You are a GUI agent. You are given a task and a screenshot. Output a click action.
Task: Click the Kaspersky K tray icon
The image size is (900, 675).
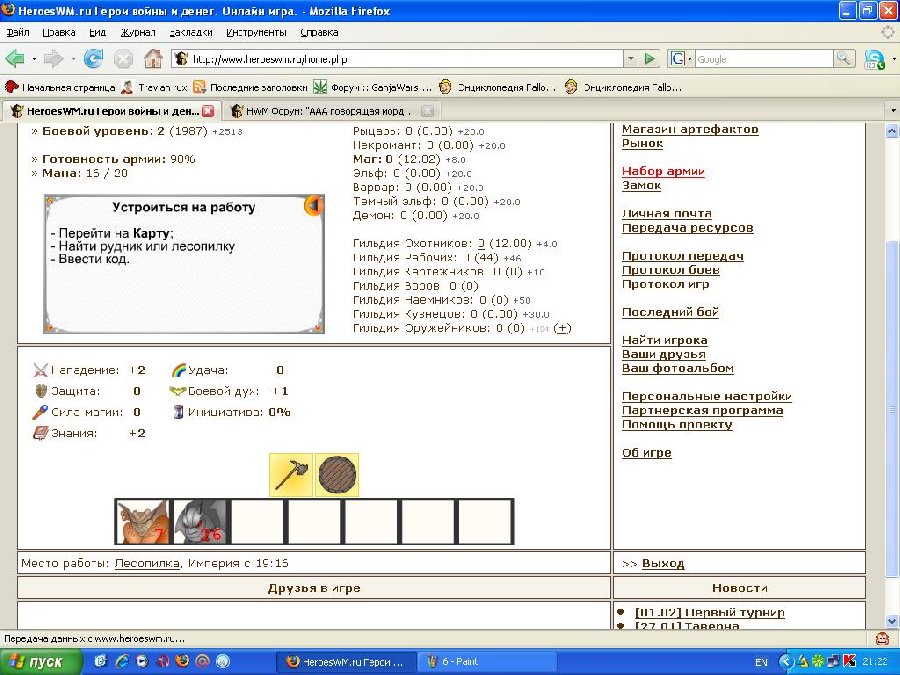[850, 662]
